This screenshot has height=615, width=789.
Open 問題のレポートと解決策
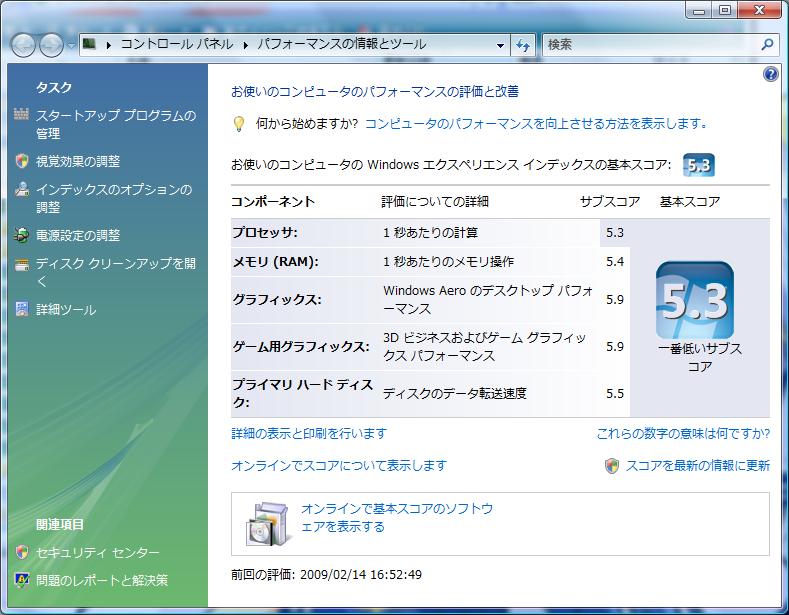coord(102,581)
